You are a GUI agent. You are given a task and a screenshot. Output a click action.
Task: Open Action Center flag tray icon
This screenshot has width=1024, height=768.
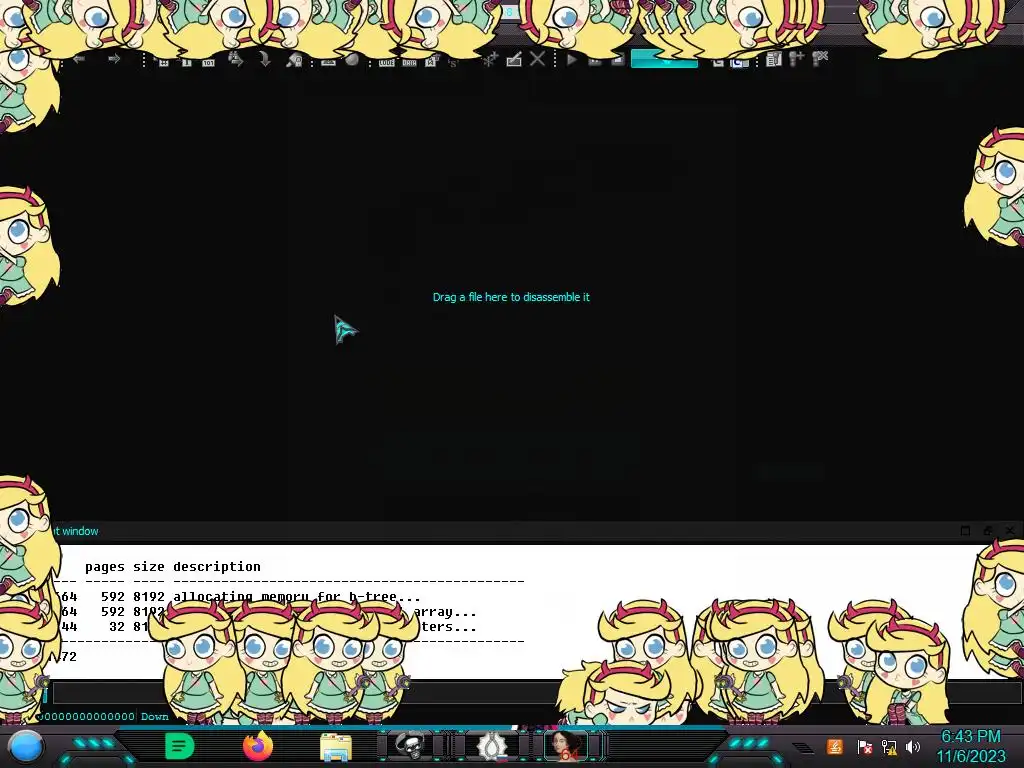coord(864,746)
